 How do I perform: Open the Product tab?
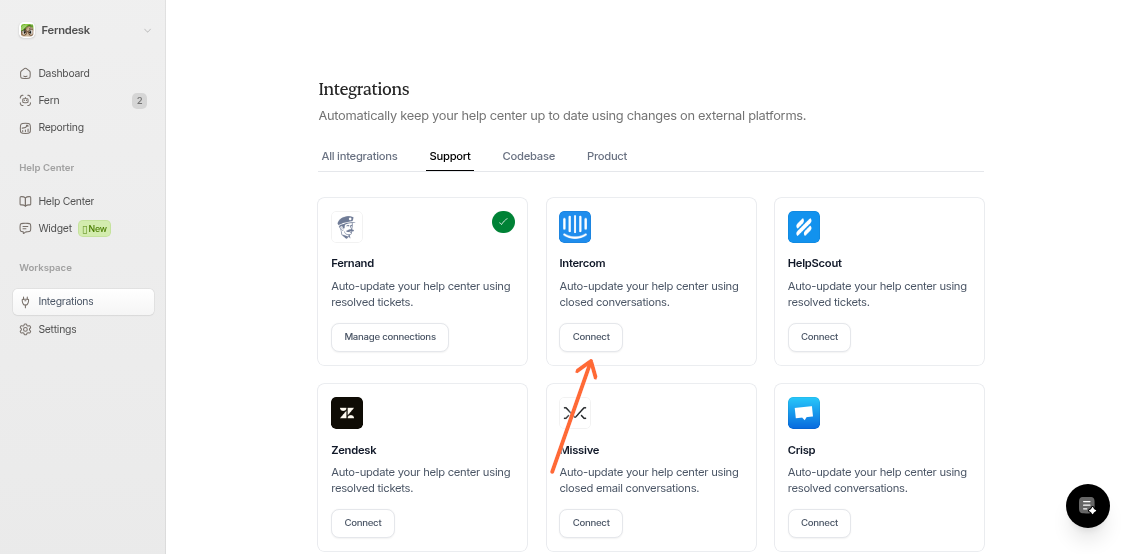point(607,156)
